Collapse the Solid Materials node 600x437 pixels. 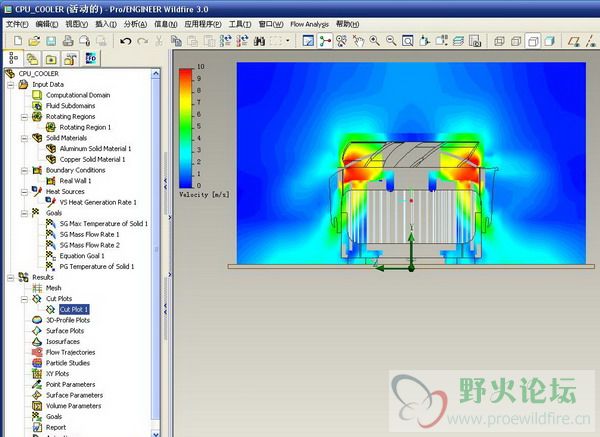tap(24, 138)
